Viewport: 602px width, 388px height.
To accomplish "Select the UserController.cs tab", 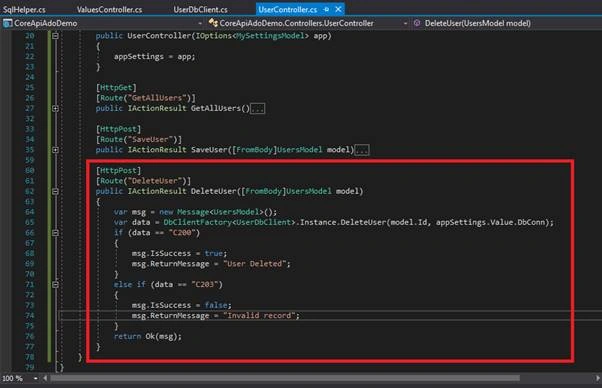I will 288,9.
